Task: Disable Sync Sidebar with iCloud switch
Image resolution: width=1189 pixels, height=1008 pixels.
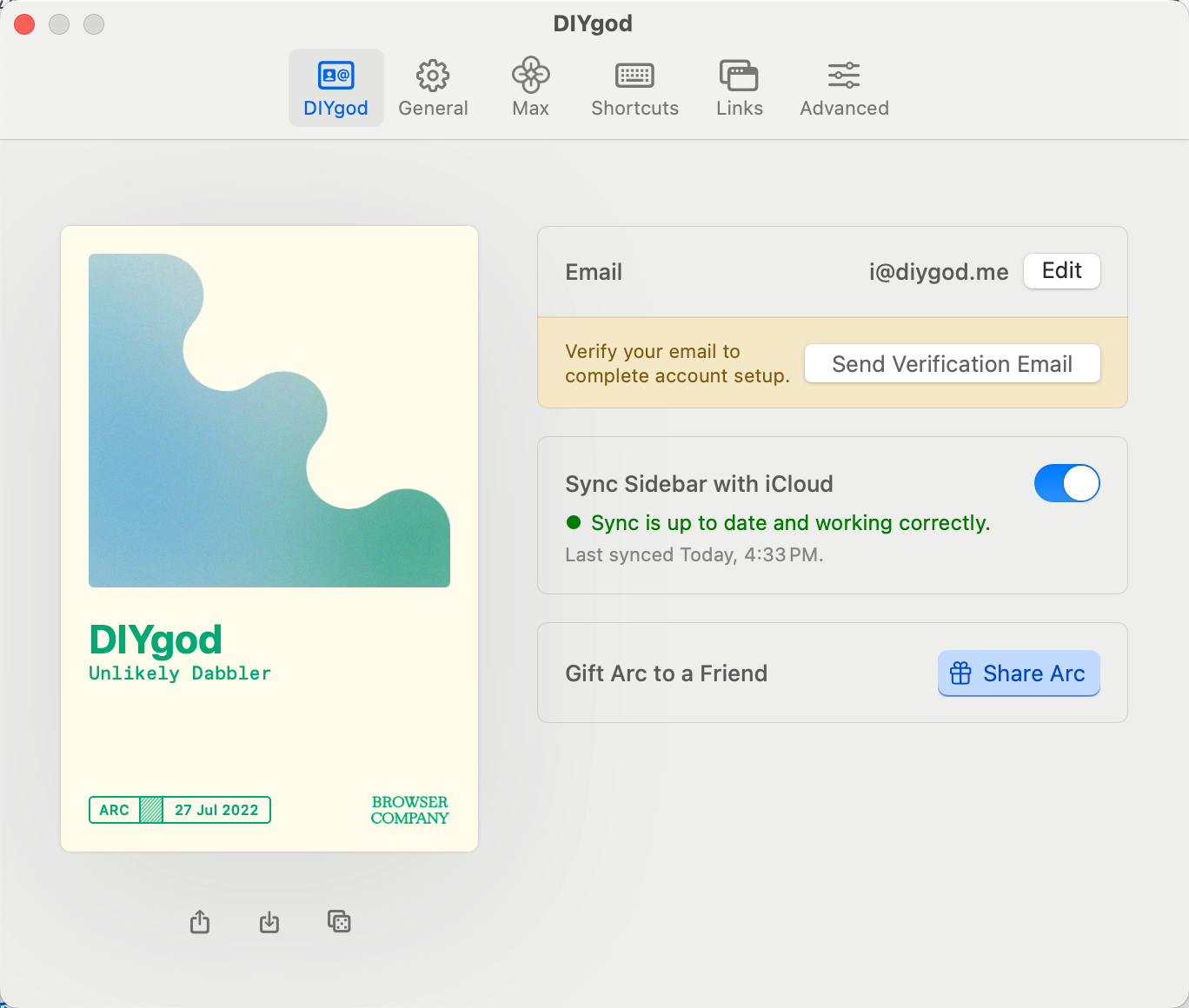Action: 1067,483
